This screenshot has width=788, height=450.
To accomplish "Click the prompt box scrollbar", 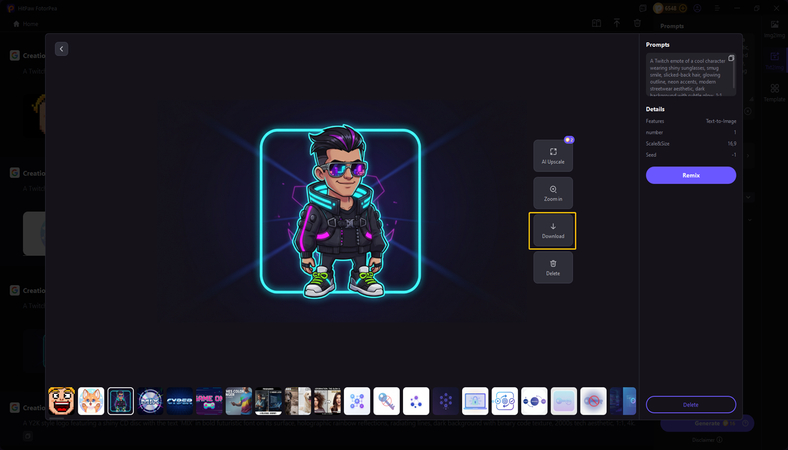I will [x=734, y=75].
